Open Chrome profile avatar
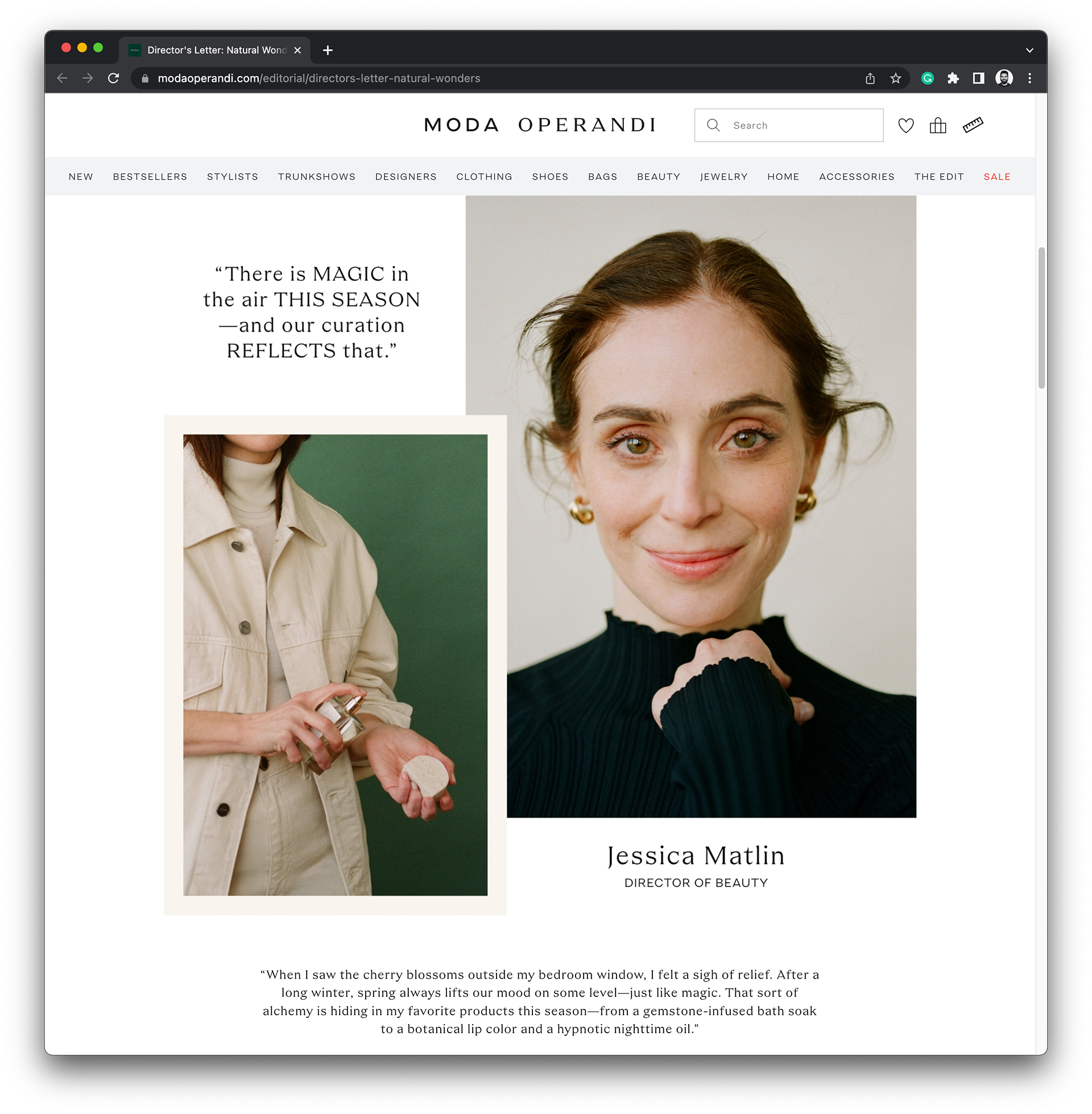This screenshot has height=1114, width=1092. [1004, 78]
